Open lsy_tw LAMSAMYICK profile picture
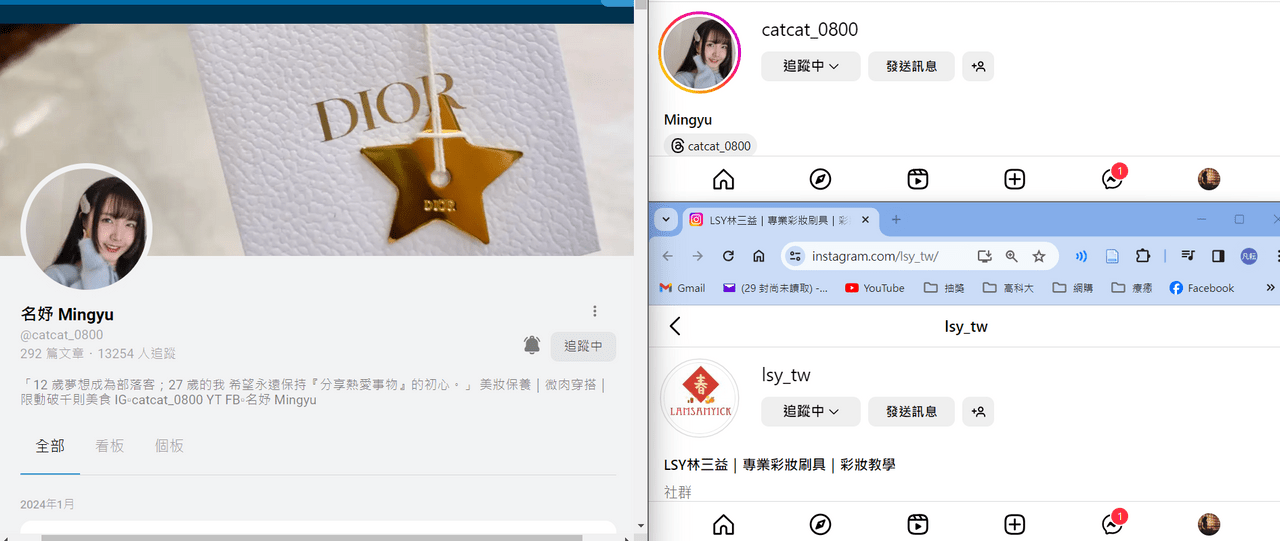 700,398
